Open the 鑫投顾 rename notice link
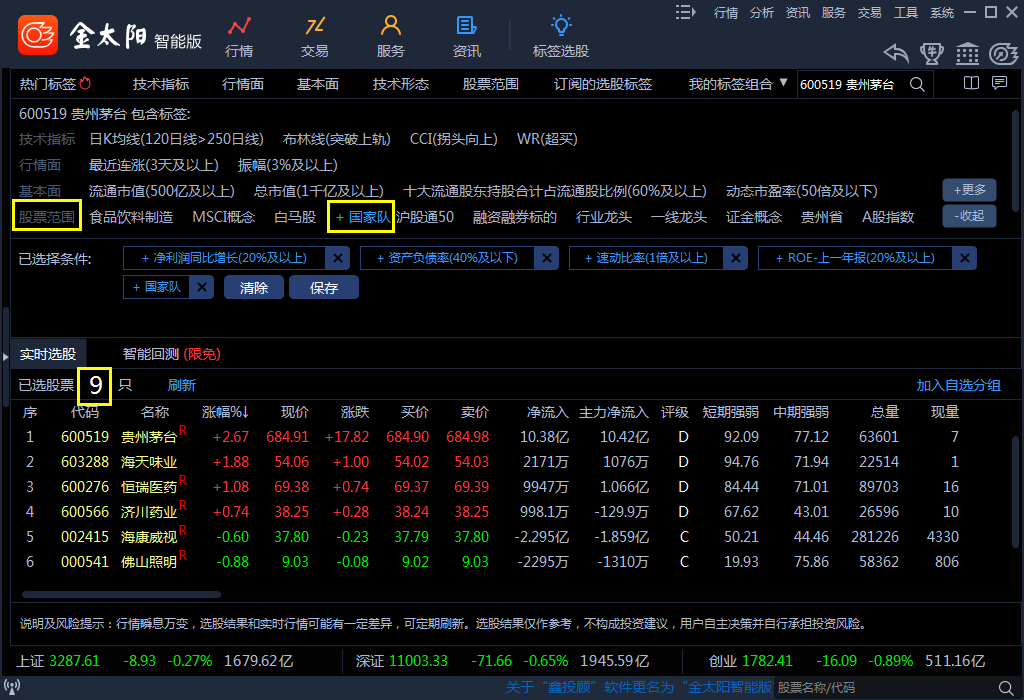The width and height of the screenshot is (1024, 700). click(x=639, y=687)
